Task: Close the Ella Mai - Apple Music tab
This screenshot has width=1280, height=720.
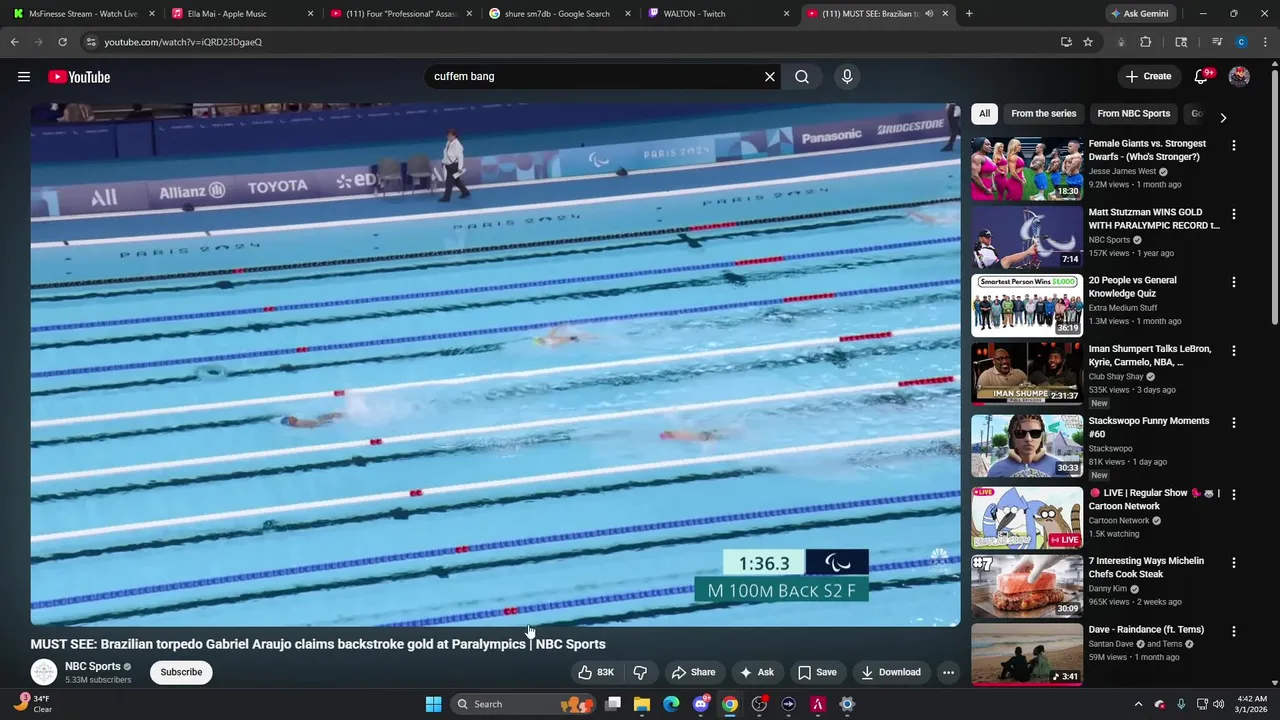Action: click(310, 14)
